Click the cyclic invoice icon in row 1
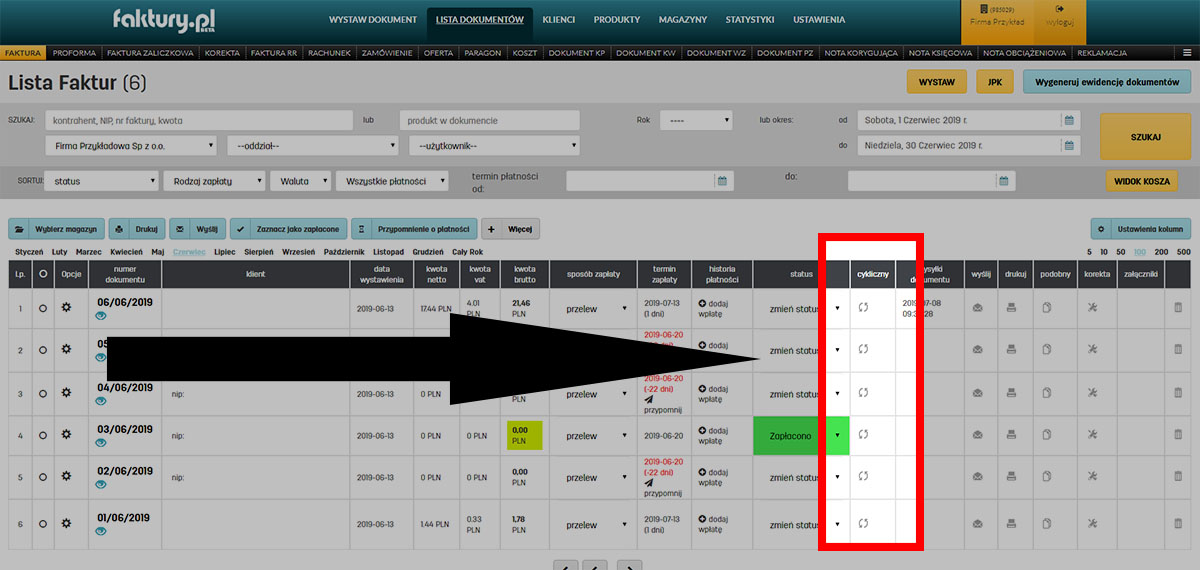This screenshot has width=1200, height=570. coord(863,307)
